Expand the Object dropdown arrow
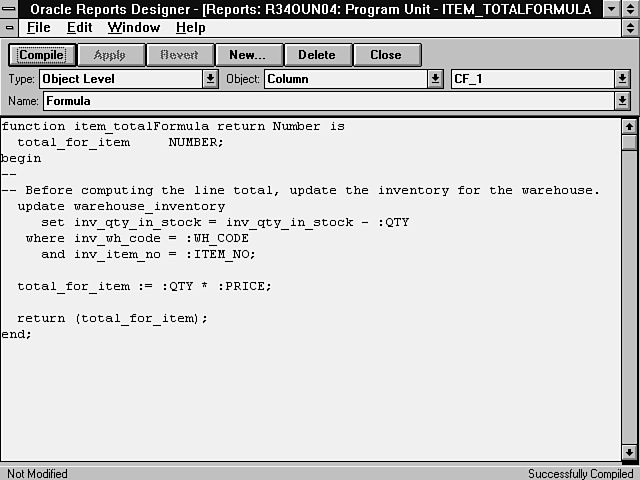 [435, 78]
